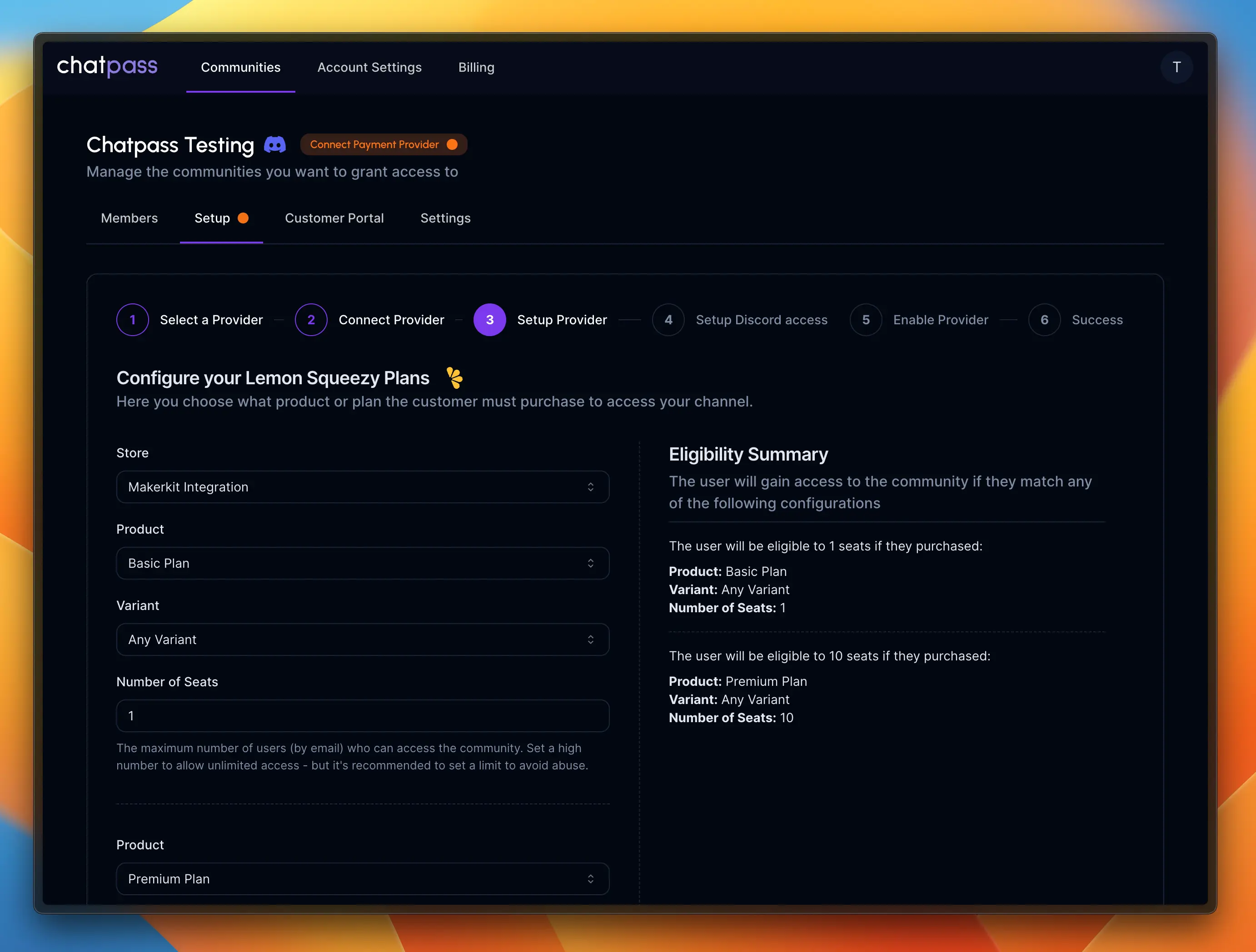Go to step 2 Connect Provider circle
The height and width of the screenshot is (952, 1256).
(x=311, y=320)
